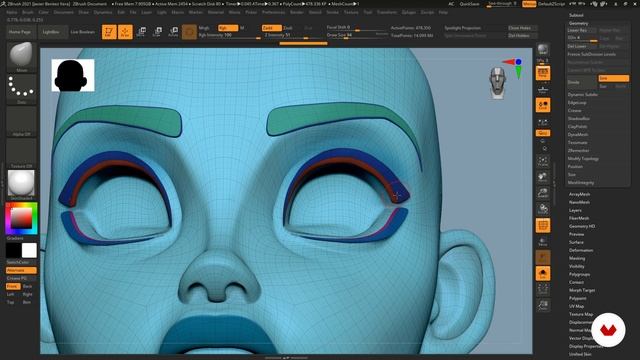
Task: Expand the DynaMesh section
Action: [578, 134]
